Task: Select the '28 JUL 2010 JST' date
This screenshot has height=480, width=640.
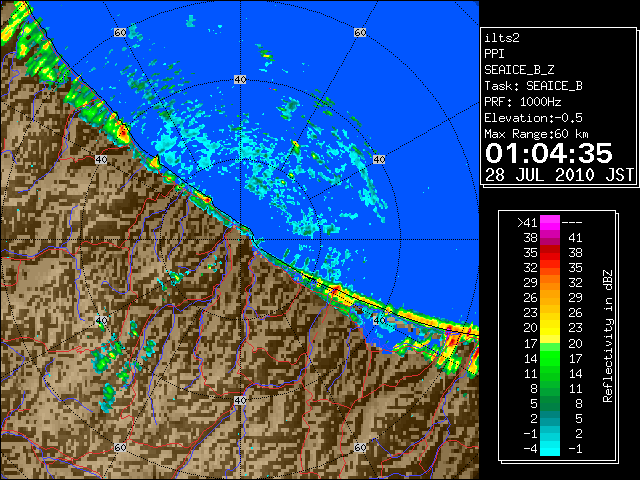Action: (559, 175)
